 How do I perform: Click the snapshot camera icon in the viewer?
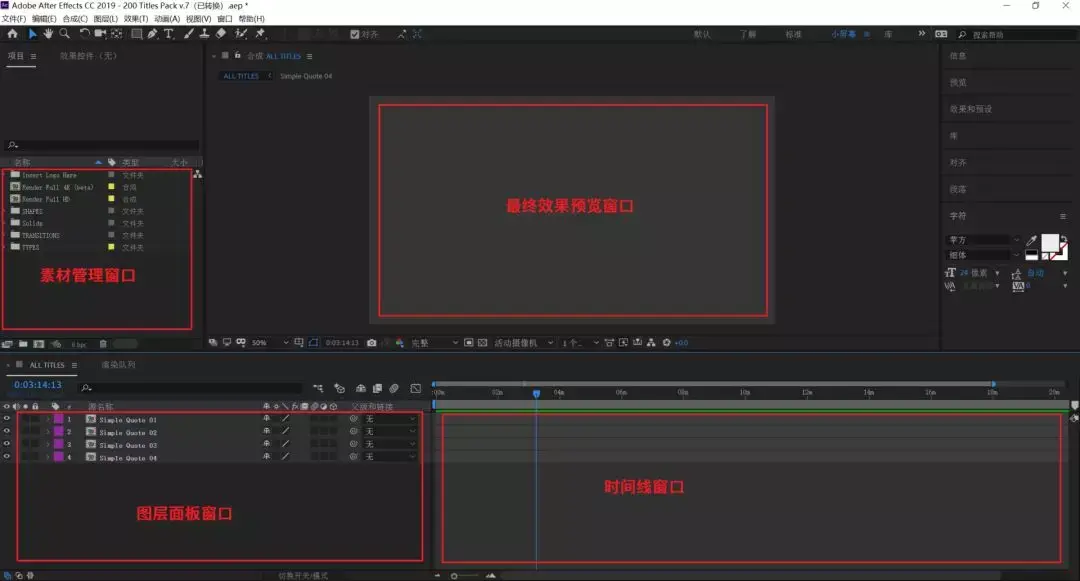(x=372, y=343)
